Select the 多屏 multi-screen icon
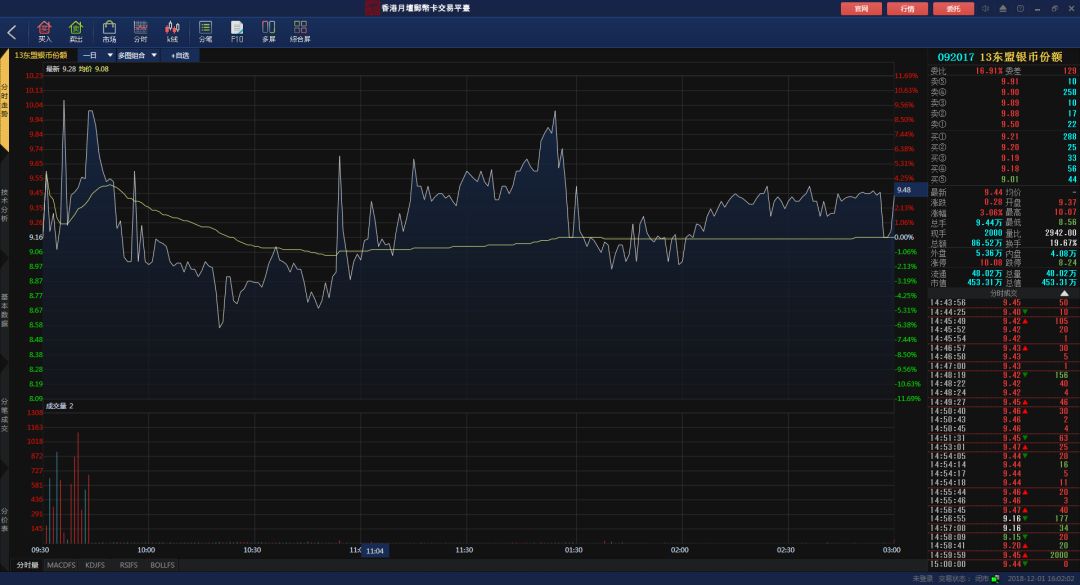Viewport: 1080px width, 585px height. (x=269, y=32)
